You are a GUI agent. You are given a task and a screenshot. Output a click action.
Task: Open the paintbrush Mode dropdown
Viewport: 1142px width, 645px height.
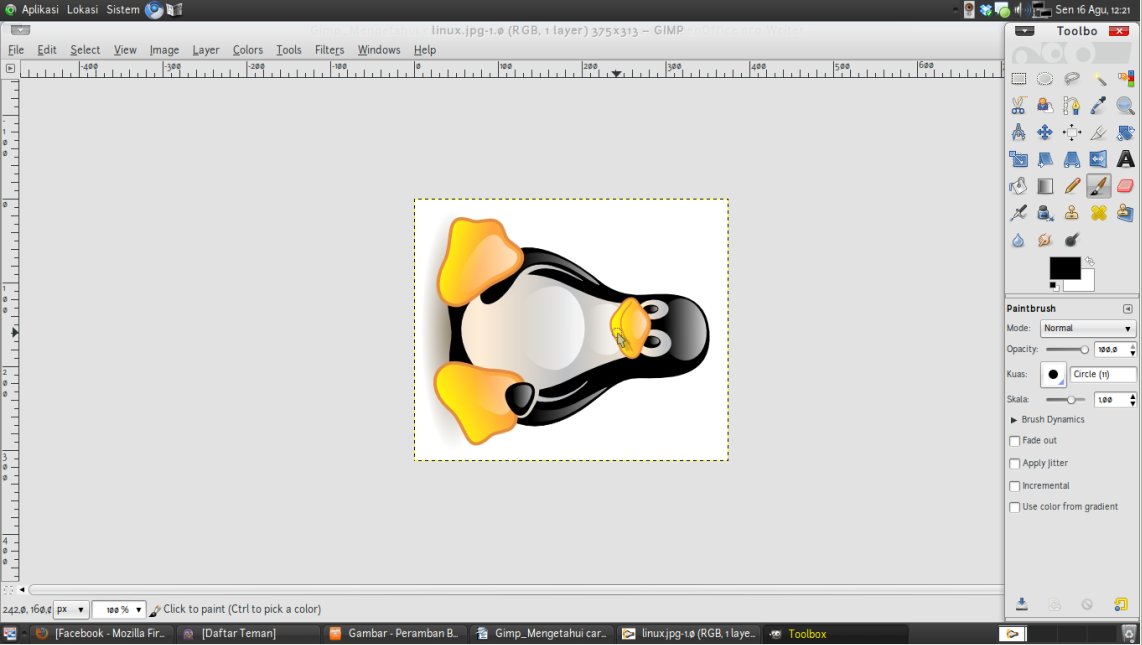(1087, 328)
